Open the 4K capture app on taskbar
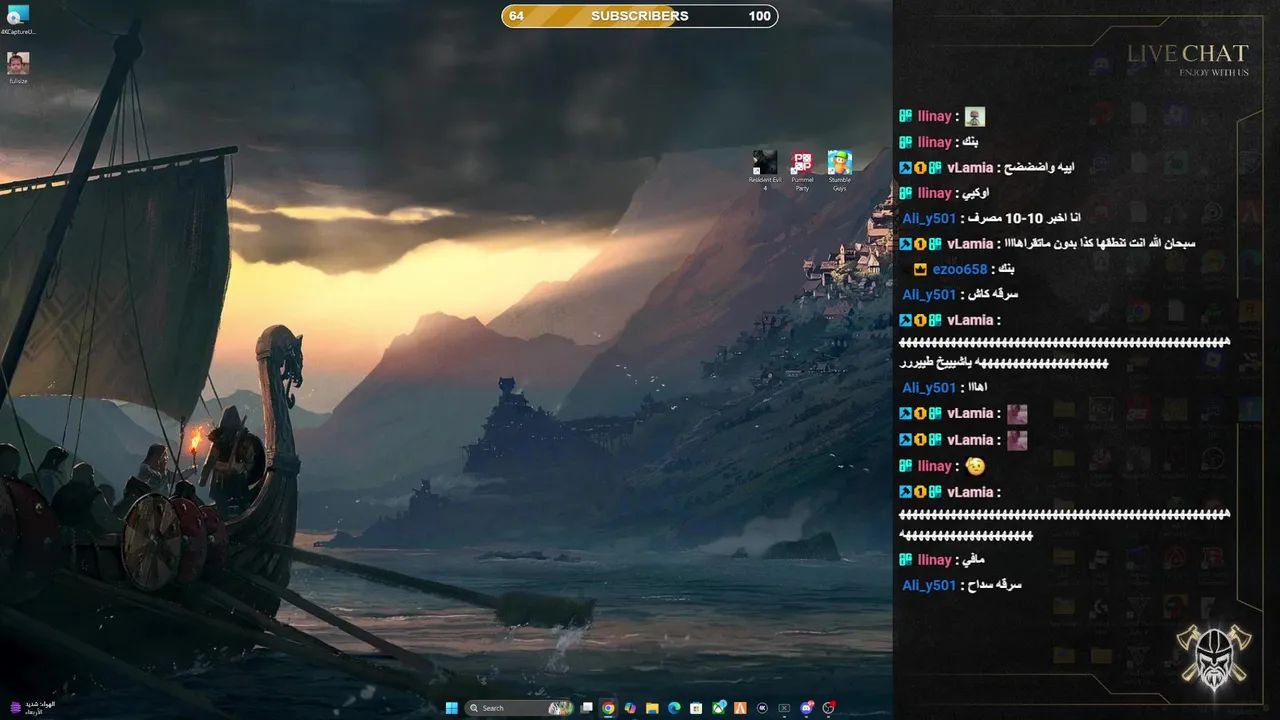 (762, 708)
